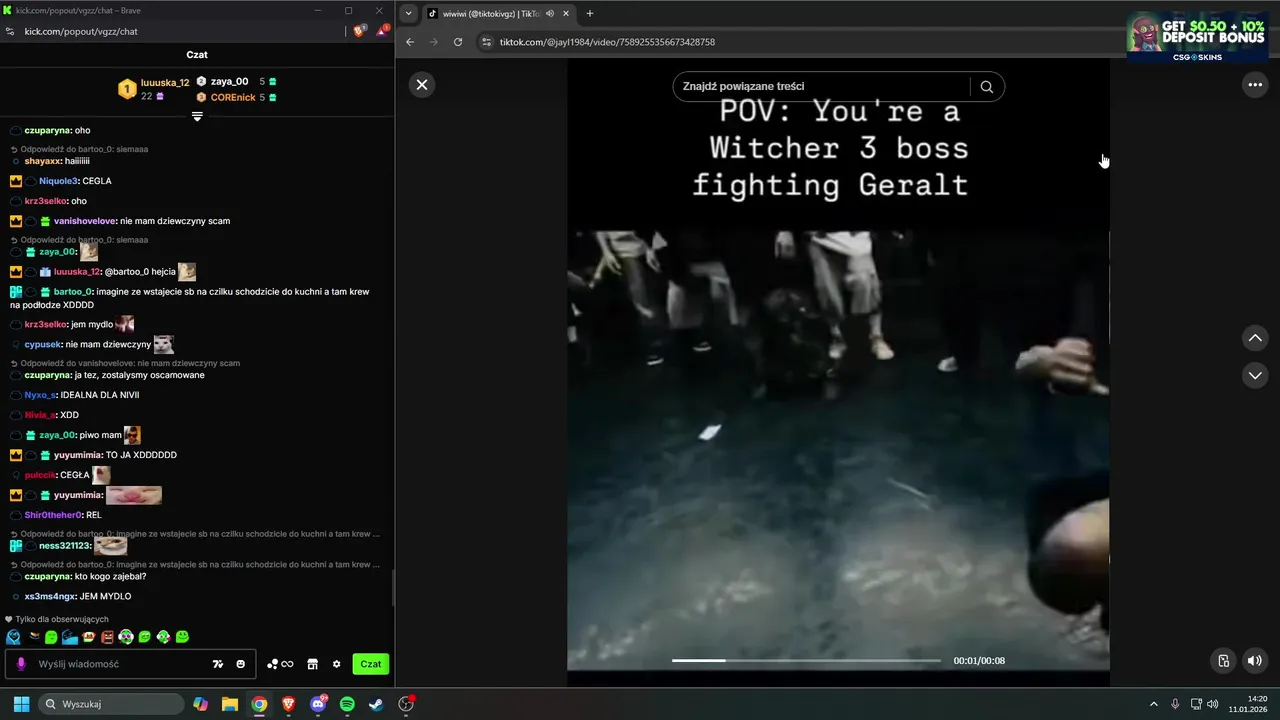Click the chat message 'kto kogo zajebal?'
1280x720 pixels.
point(110,576)
